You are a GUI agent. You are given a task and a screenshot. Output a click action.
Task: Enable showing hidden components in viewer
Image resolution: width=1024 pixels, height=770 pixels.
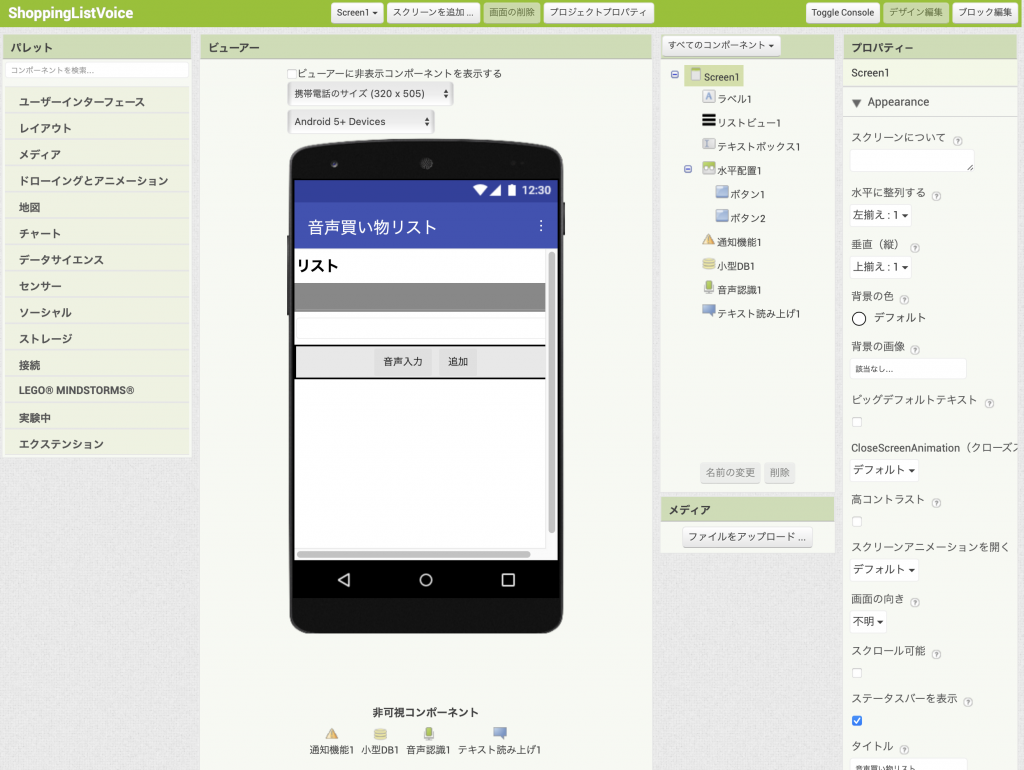pos(292,74)
